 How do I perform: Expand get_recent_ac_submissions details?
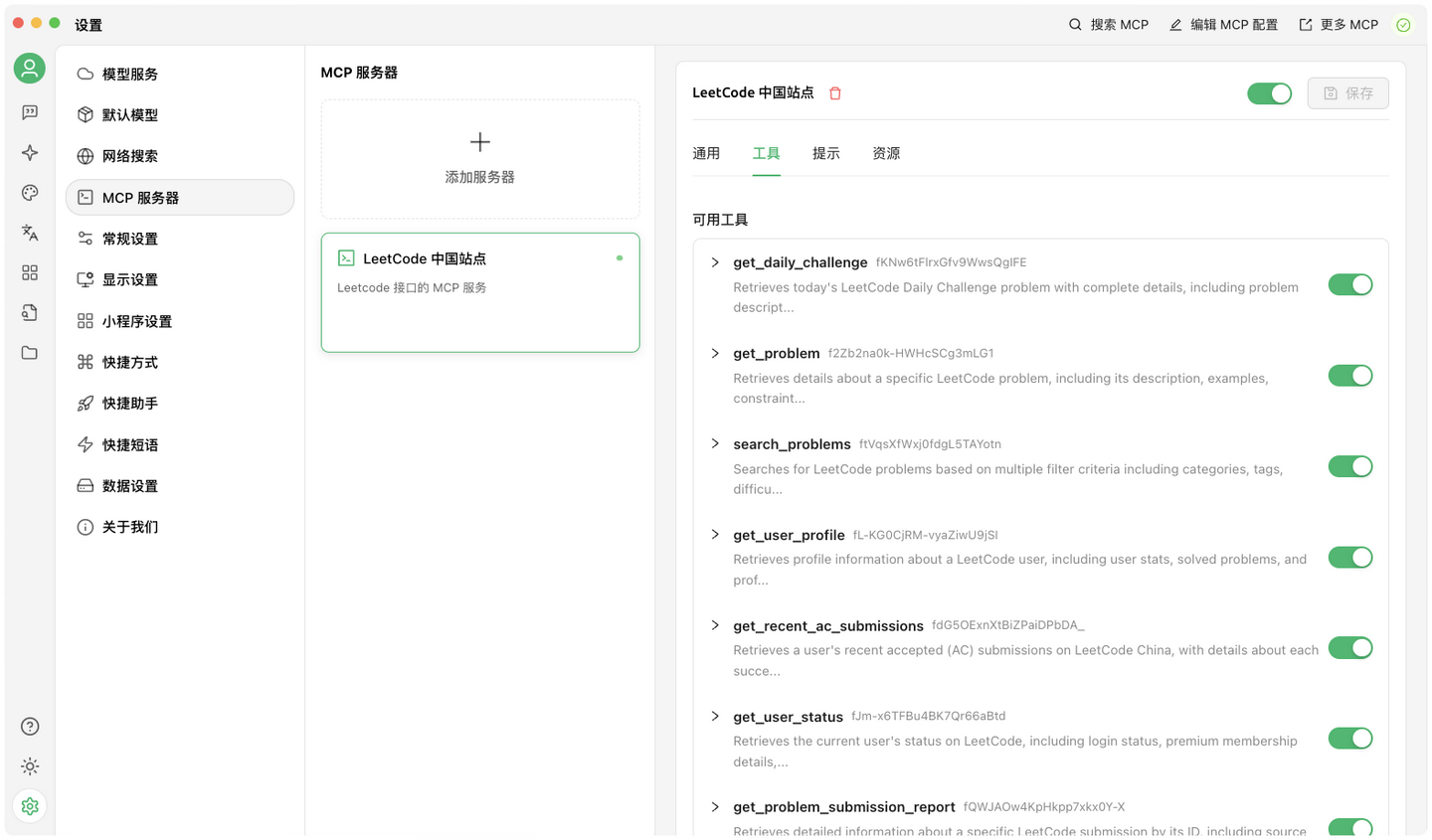pyautogui.click(x=715, y=625)
